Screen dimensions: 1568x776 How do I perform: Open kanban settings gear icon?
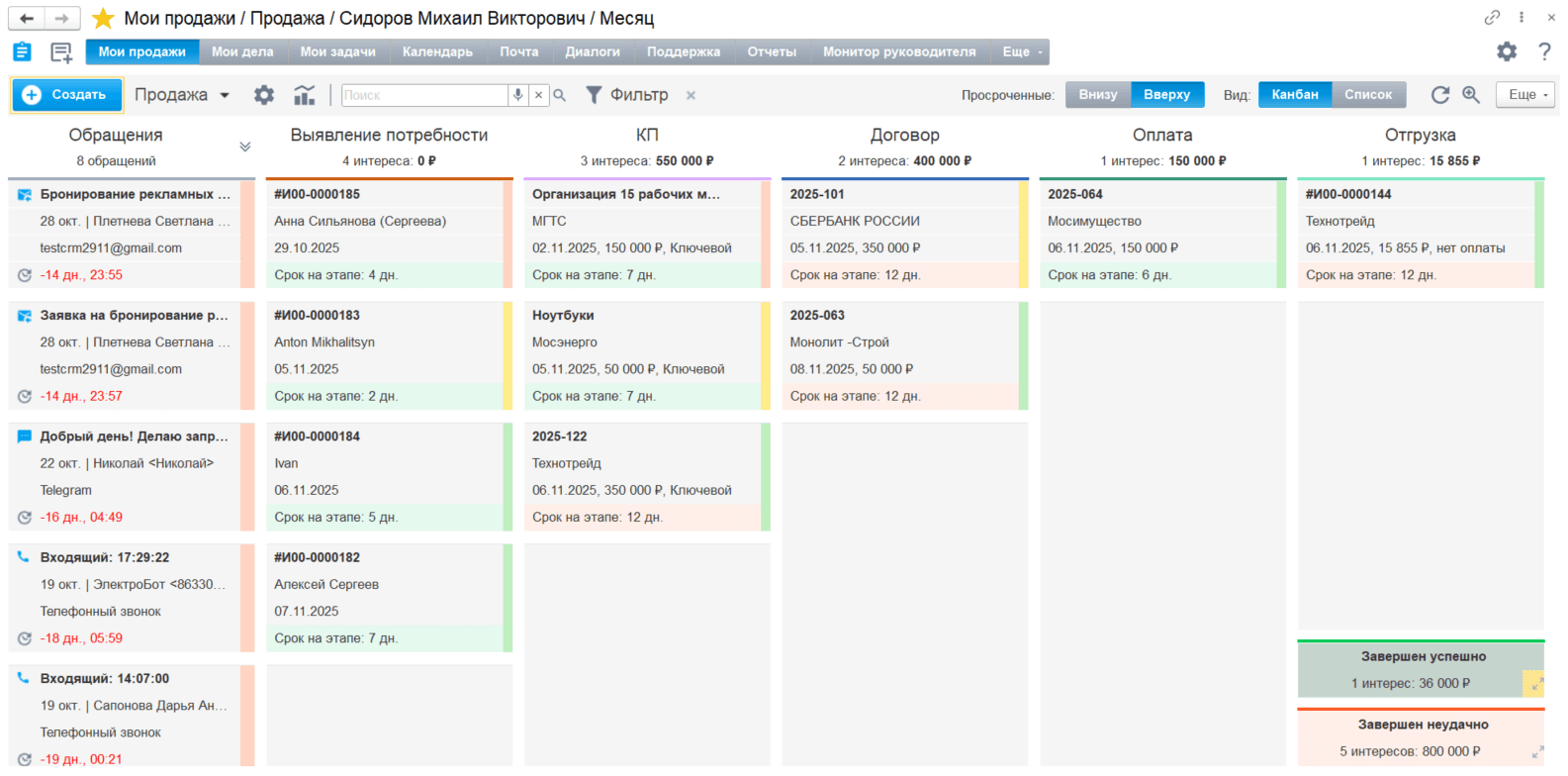(x=264, y=95)
